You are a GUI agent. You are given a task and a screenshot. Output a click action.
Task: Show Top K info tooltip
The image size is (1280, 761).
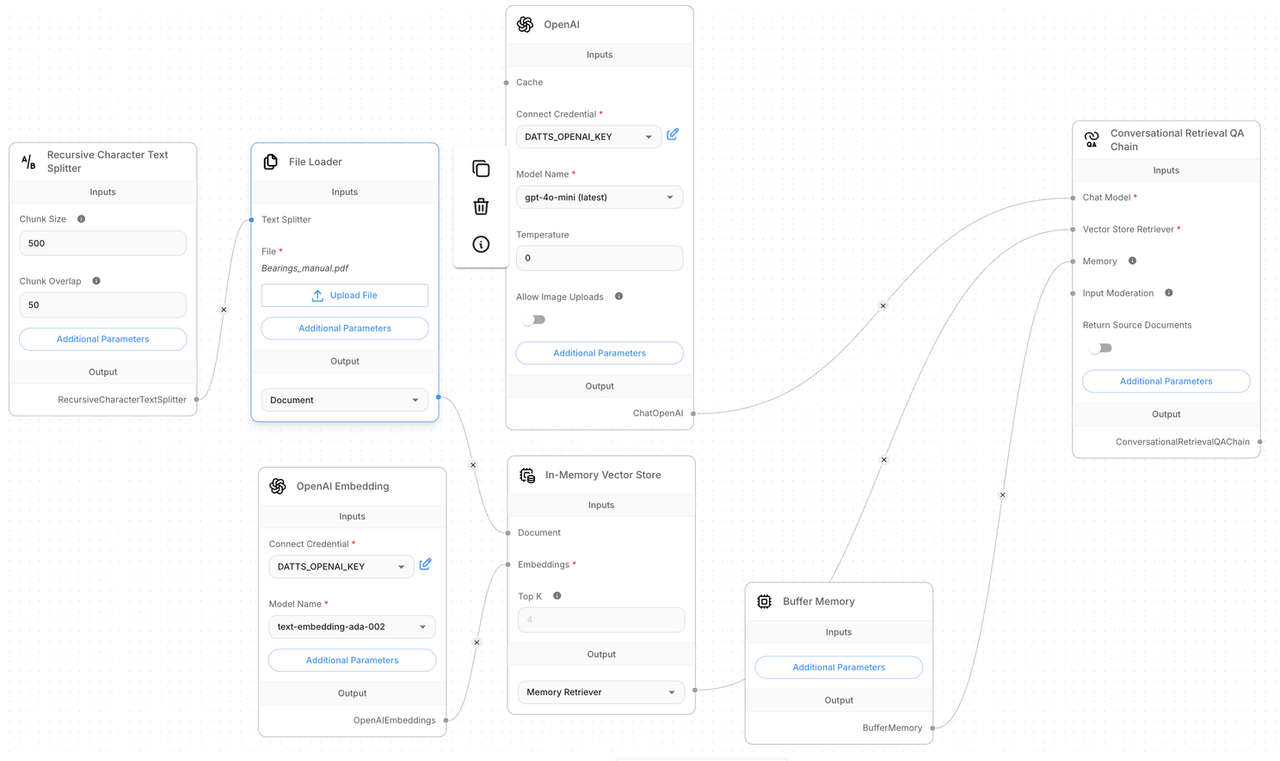pyautogui.click(x=557, y=596)
